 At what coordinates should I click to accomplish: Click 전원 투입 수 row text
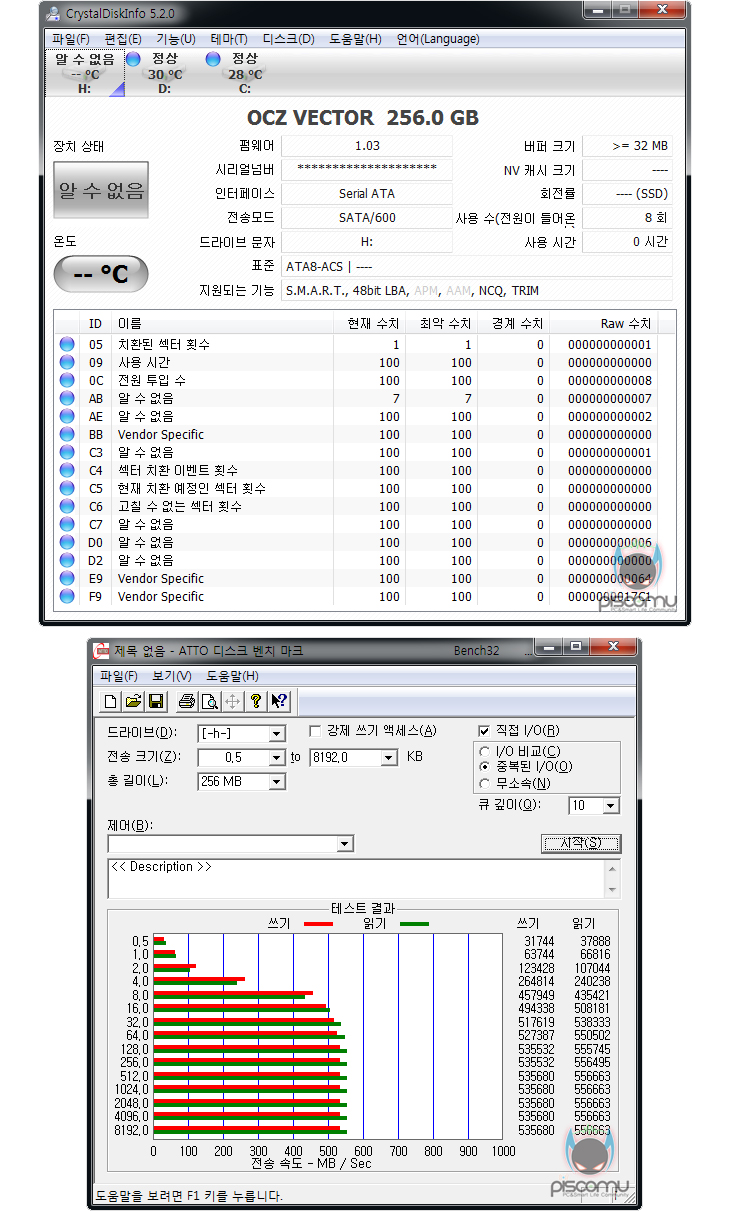(151, 380)
